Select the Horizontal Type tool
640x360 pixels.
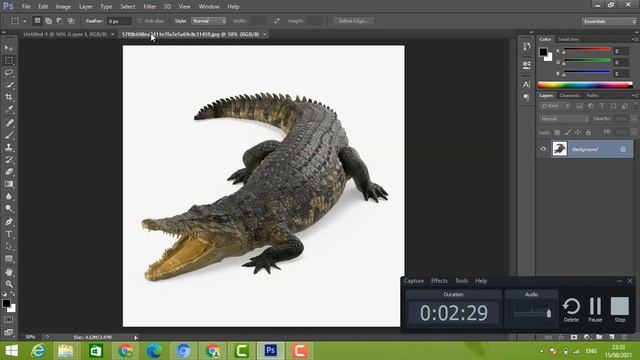(9, 234)
